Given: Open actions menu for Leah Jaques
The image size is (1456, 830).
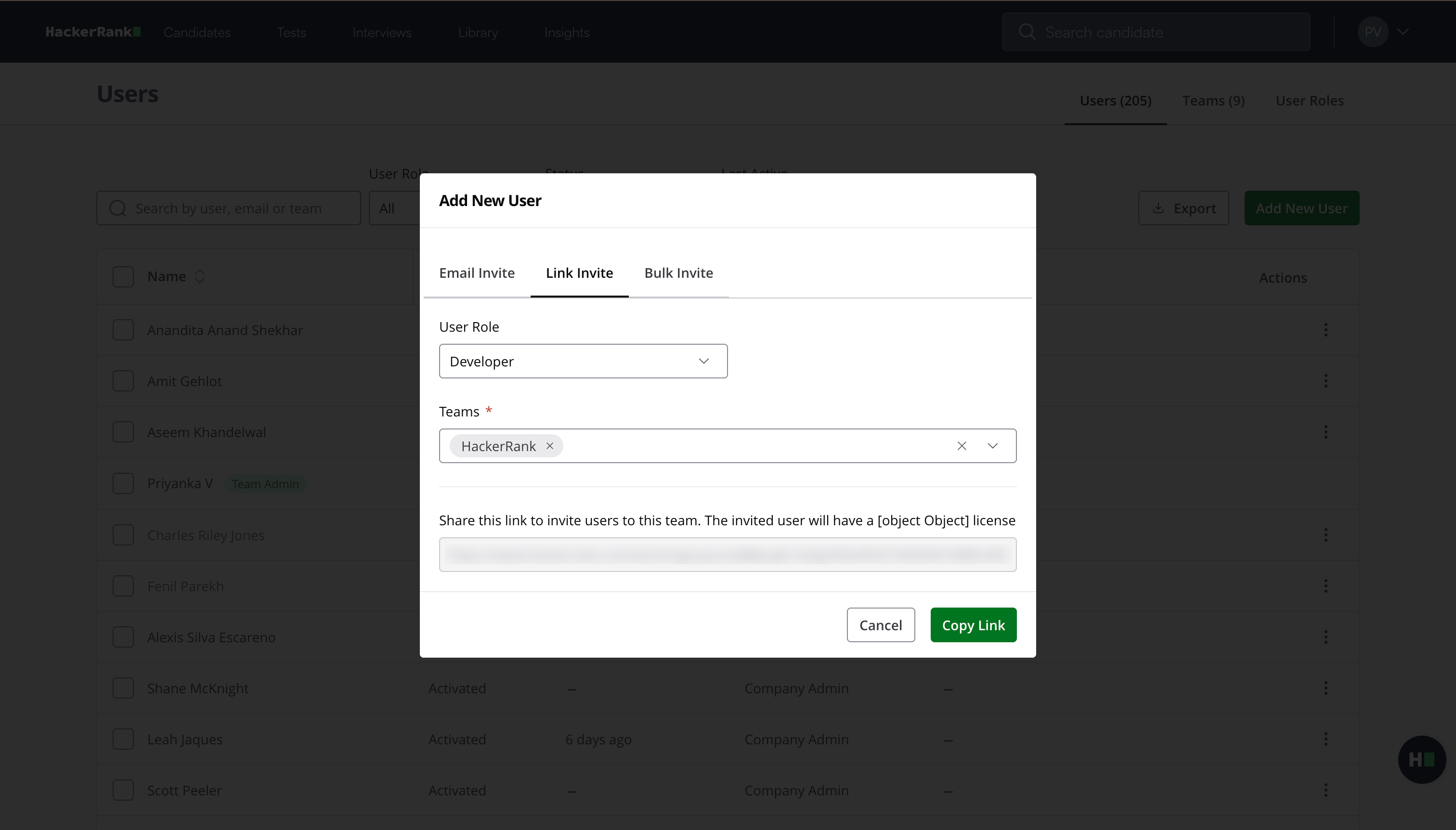Looking at the screenshot, I should click(1326, 739).
